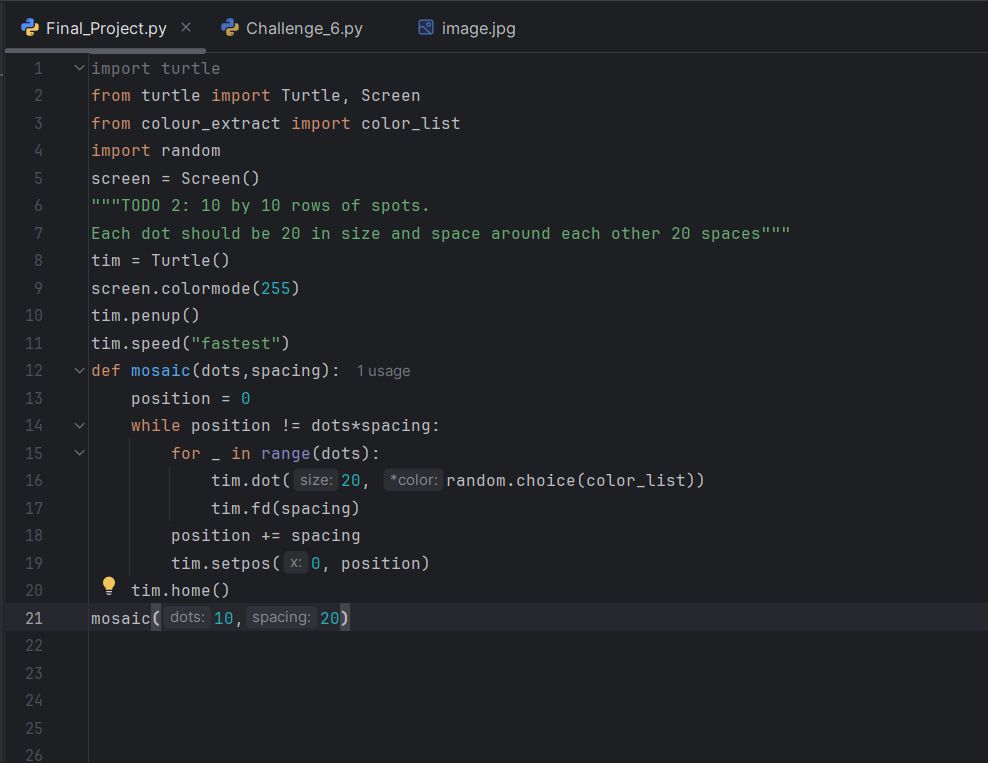This screenshot has height=763, width=988.
Task: Click 'position += spacing' statement
Action: pos(266,536)
